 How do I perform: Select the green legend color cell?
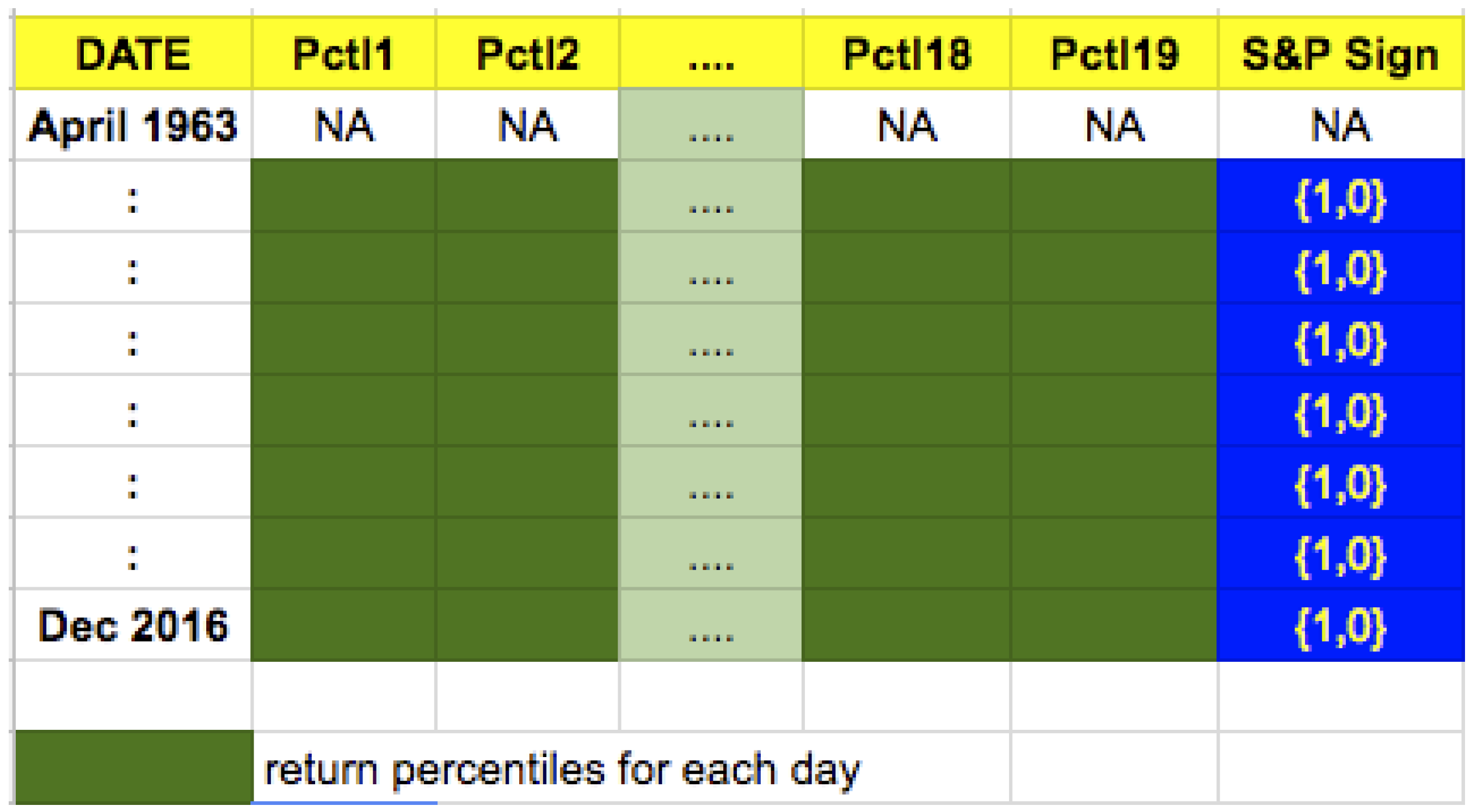[x=134, y=767]
